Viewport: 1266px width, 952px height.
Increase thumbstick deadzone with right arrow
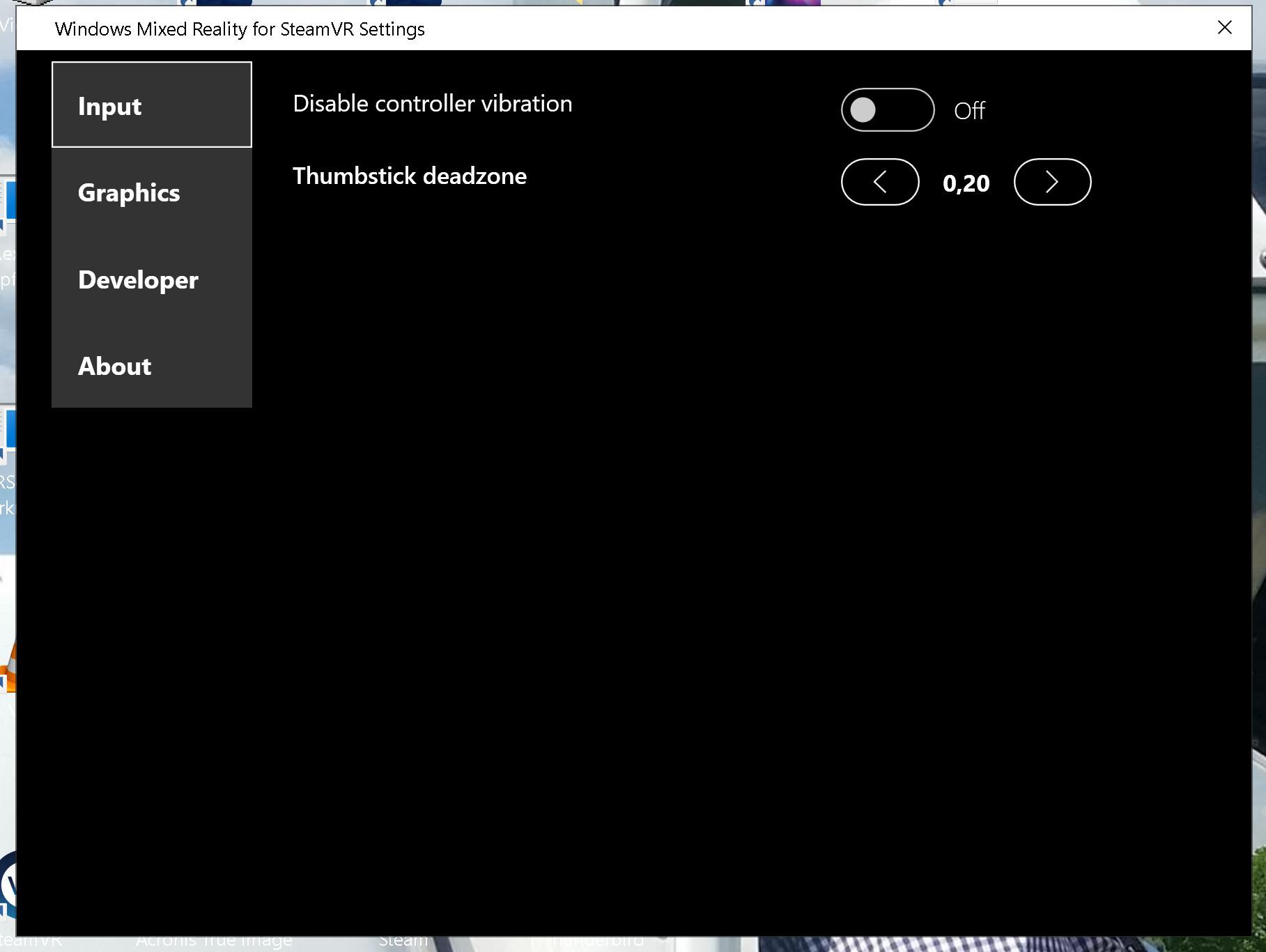1052,182
